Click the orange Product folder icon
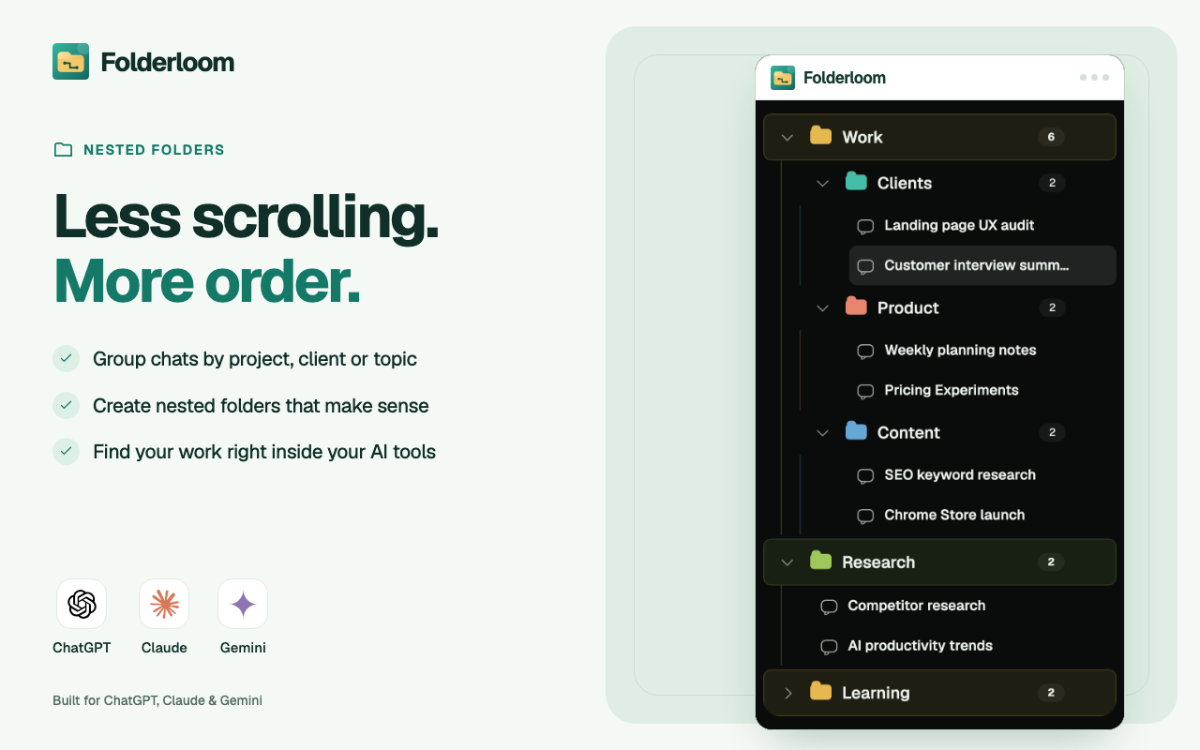1200x750 pixels. click(856, 307)
